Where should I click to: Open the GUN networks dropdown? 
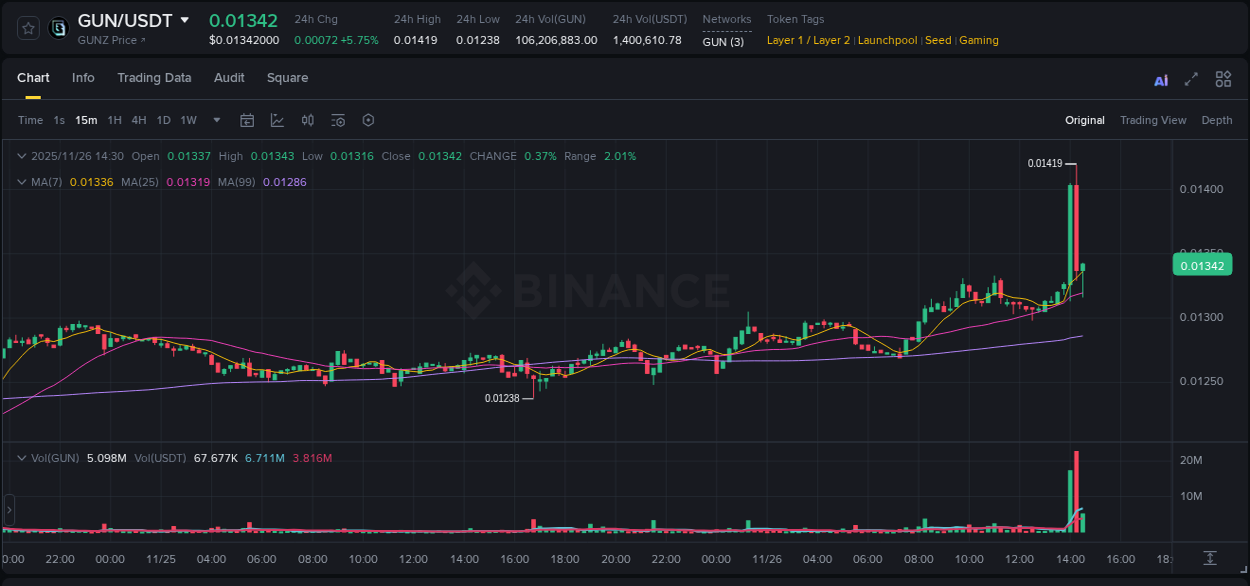723,42
